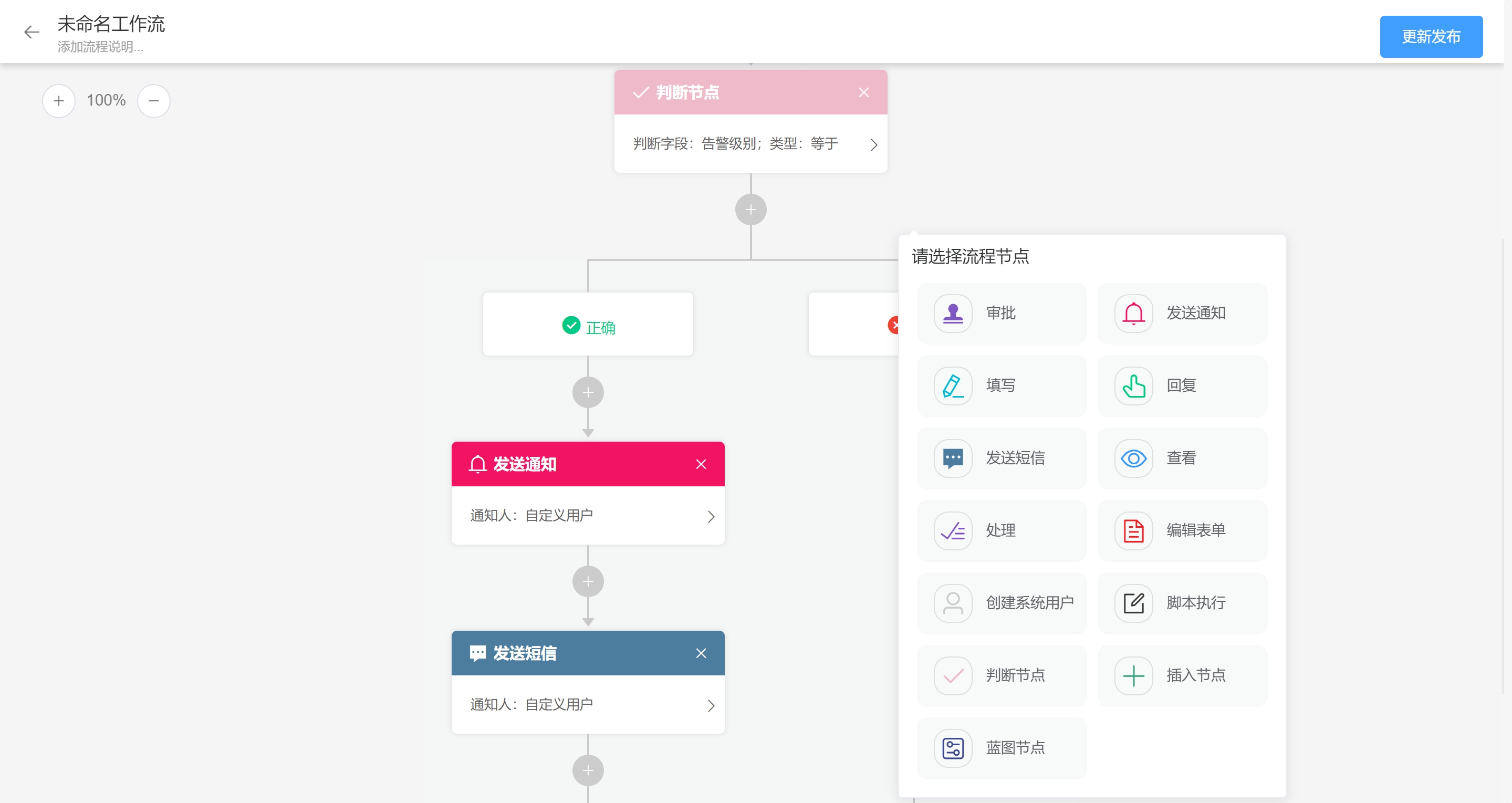Viewport: 1512px width, 803px height.
Task: Click the 正确 branch card
Action: click(x=588, y=324)
